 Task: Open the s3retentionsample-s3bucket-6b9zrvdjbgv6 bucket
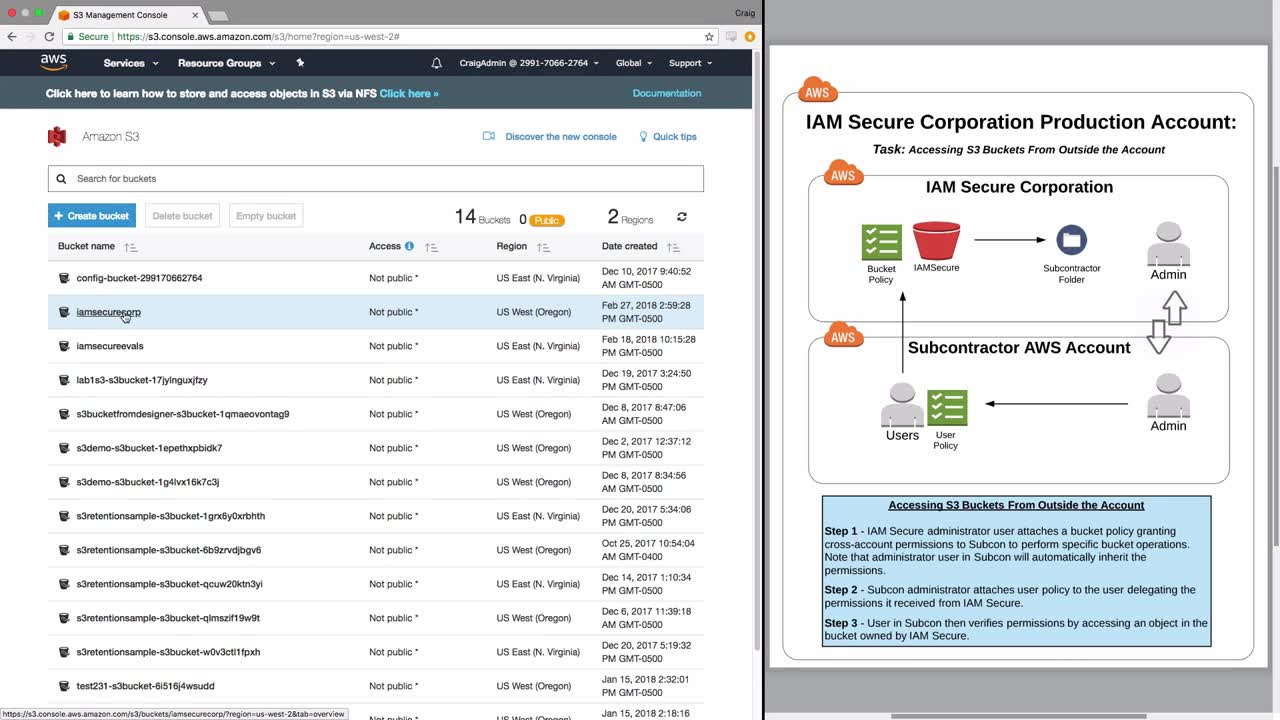(169, 550)
